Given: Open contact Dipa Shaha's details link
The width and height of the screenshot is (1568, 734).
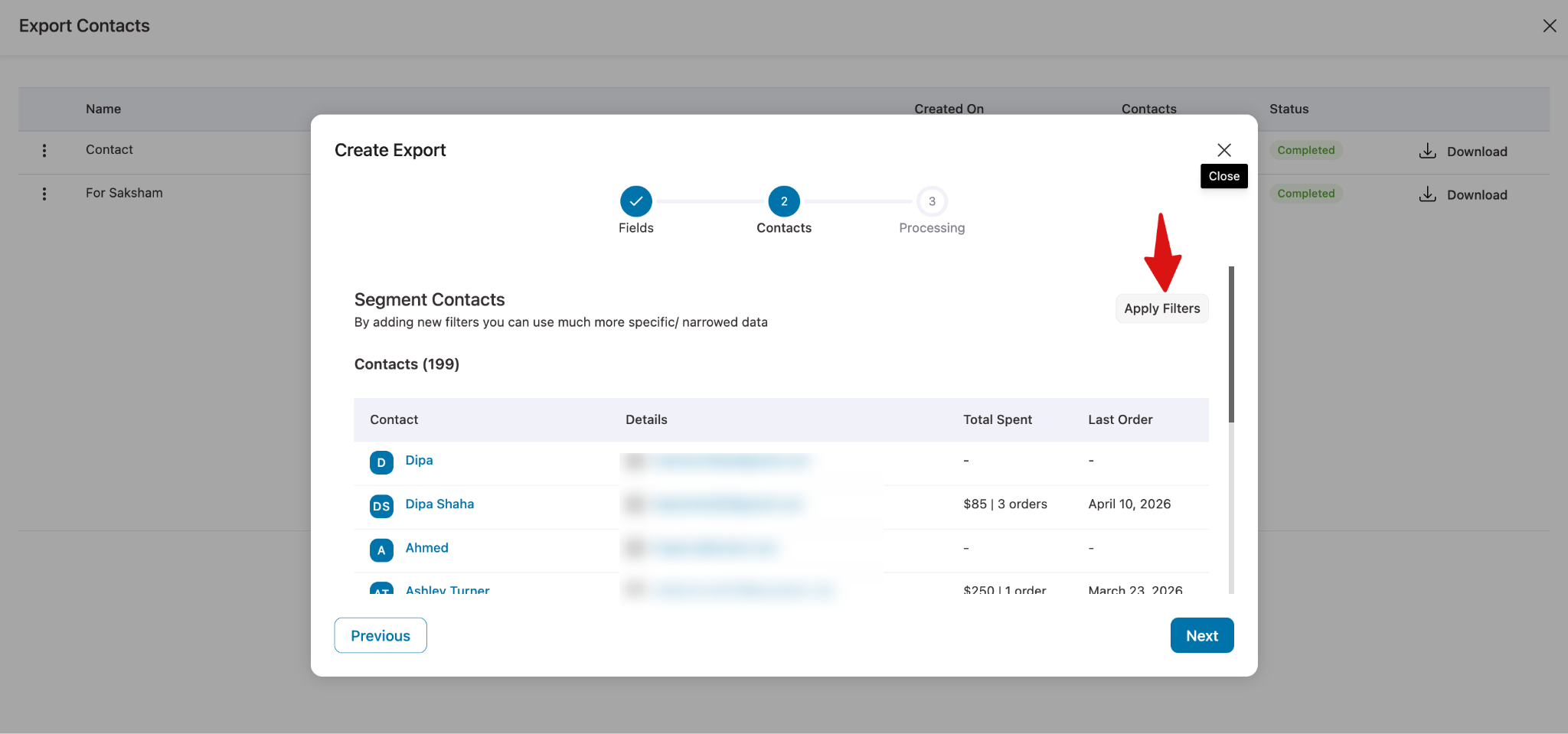Looking at the screenshot, I should pos(439,504).
